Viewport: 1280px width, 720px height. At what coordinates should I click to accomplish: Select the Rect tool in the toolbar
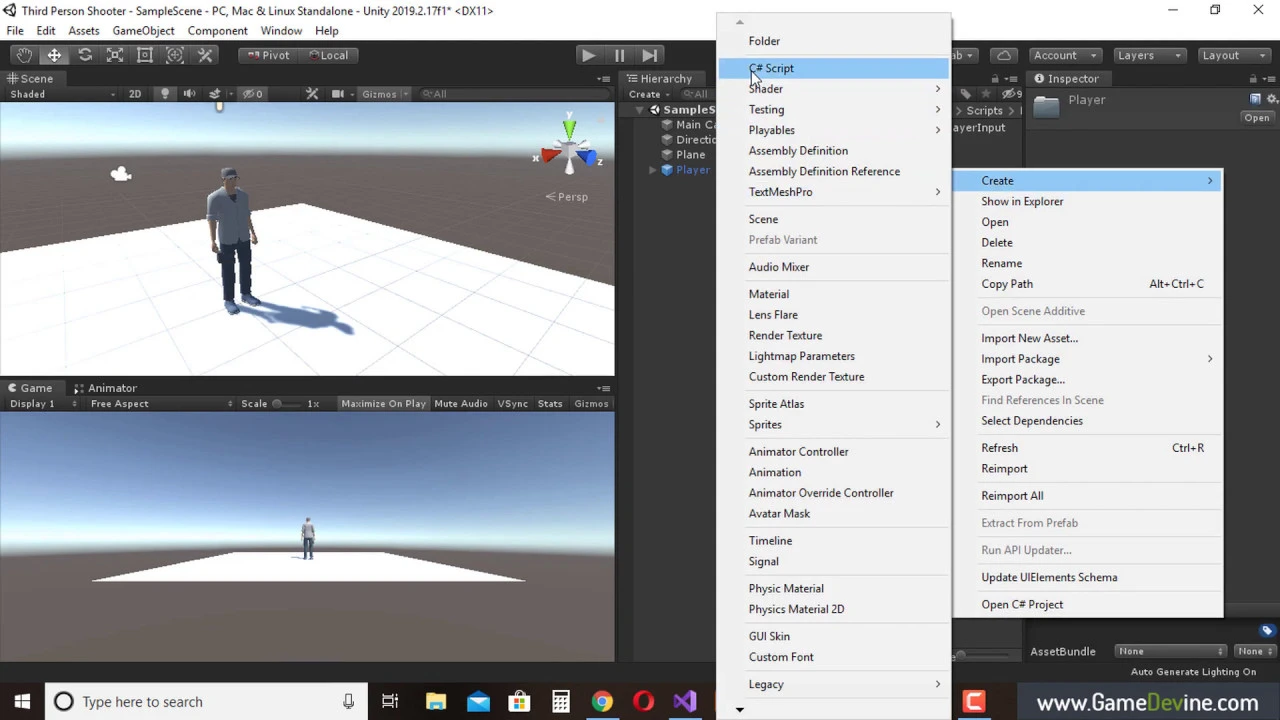(x=145, y=55)
